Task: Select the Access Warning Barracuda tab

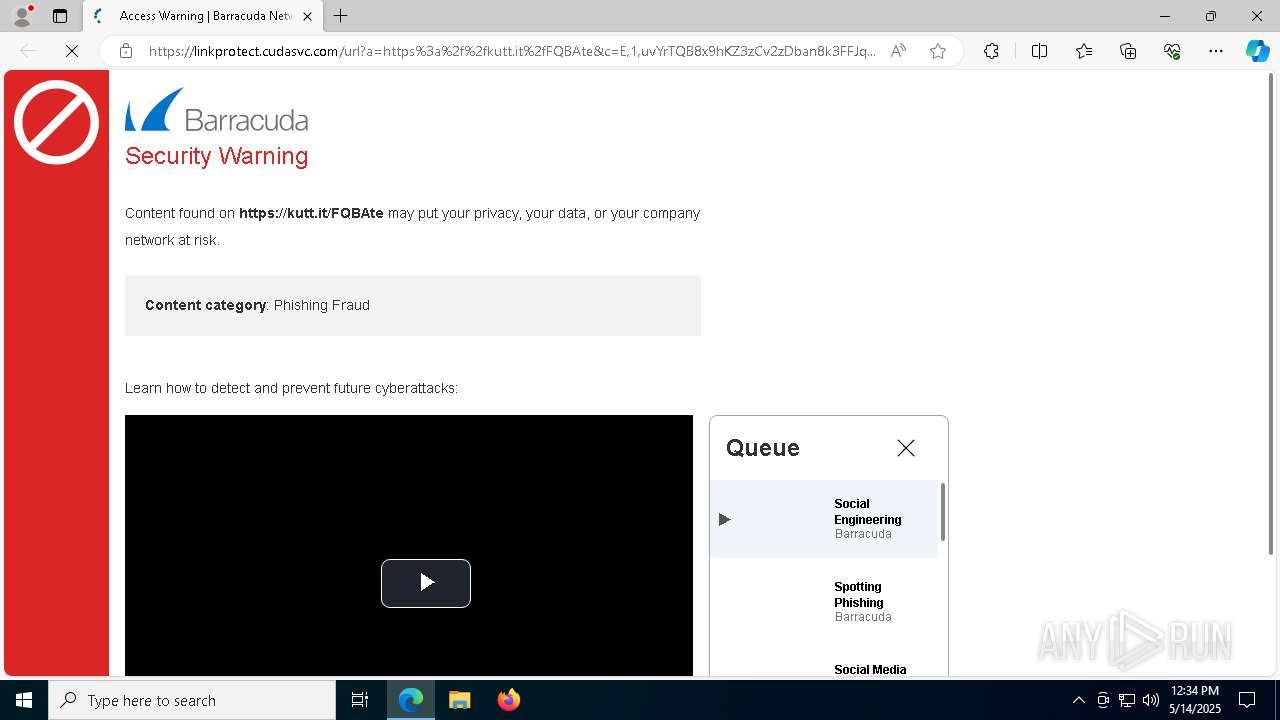Action: point(203,16)
